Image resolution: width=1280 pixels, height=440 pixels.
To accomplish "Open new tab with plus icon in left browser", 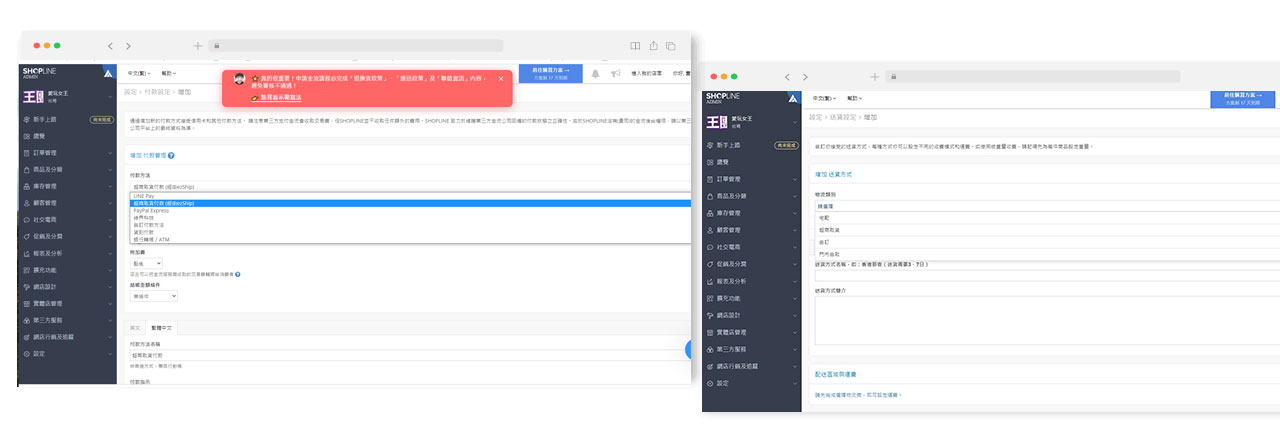I will pos(198,46).
